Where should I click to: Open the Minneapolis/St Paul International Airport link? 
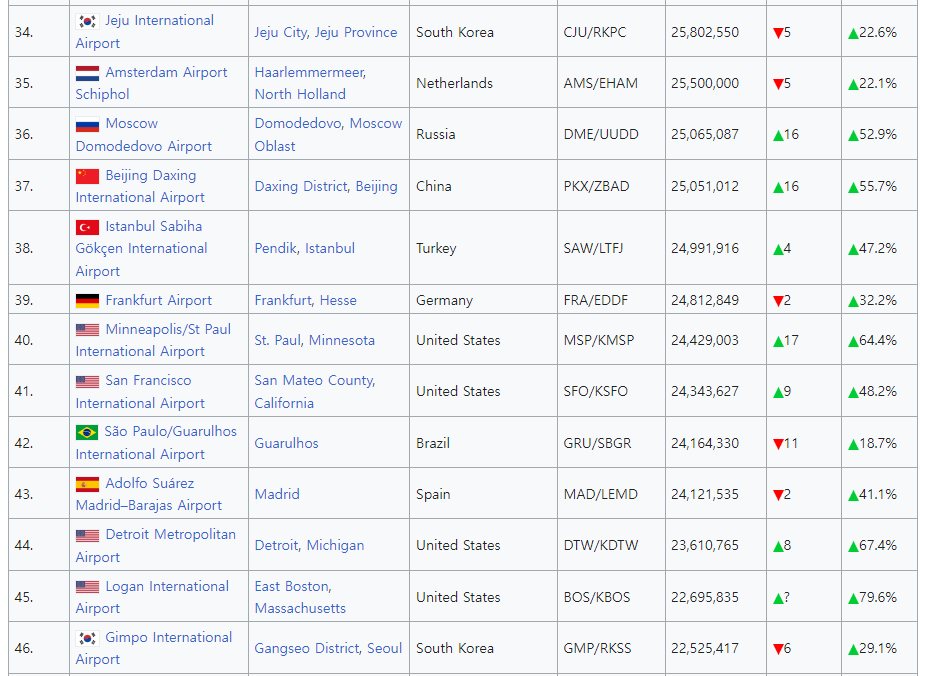click(153, 340)
